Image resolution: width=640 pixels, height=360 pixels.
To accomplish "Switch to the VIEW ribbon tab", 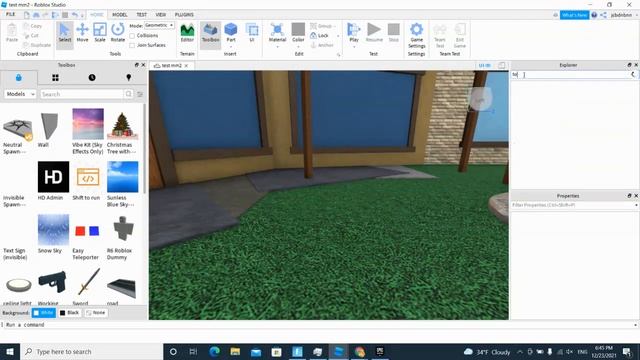I will (x=160, y=15).
